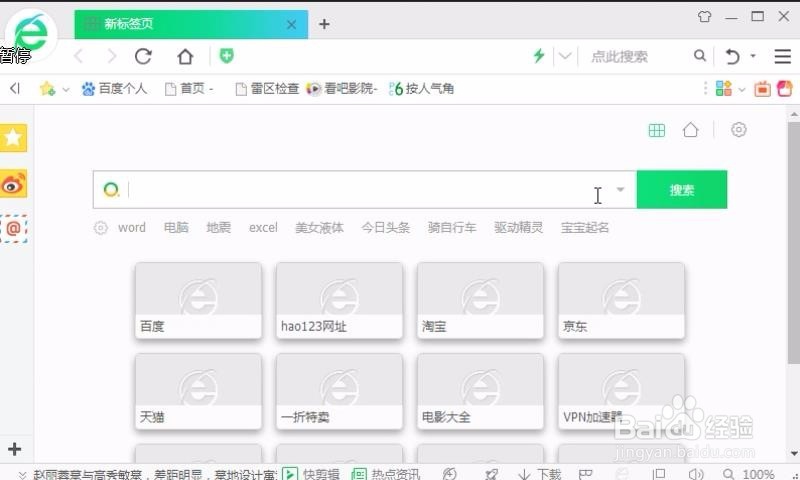800x480 pixels.
Task: Open the dropdown next to undo icon
Action: (x=753, y=56)
